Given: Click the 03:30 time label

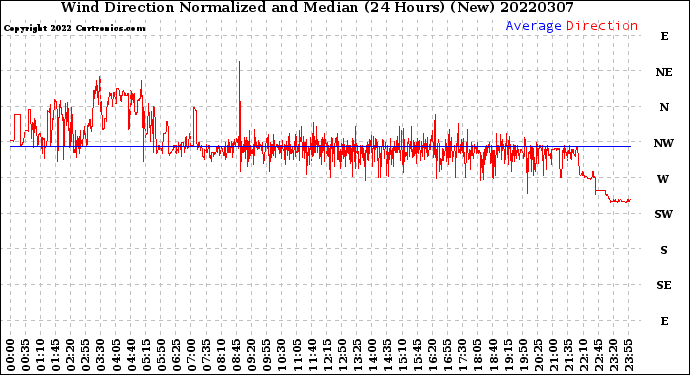Looking at the screenshot, I should [101, 355].
